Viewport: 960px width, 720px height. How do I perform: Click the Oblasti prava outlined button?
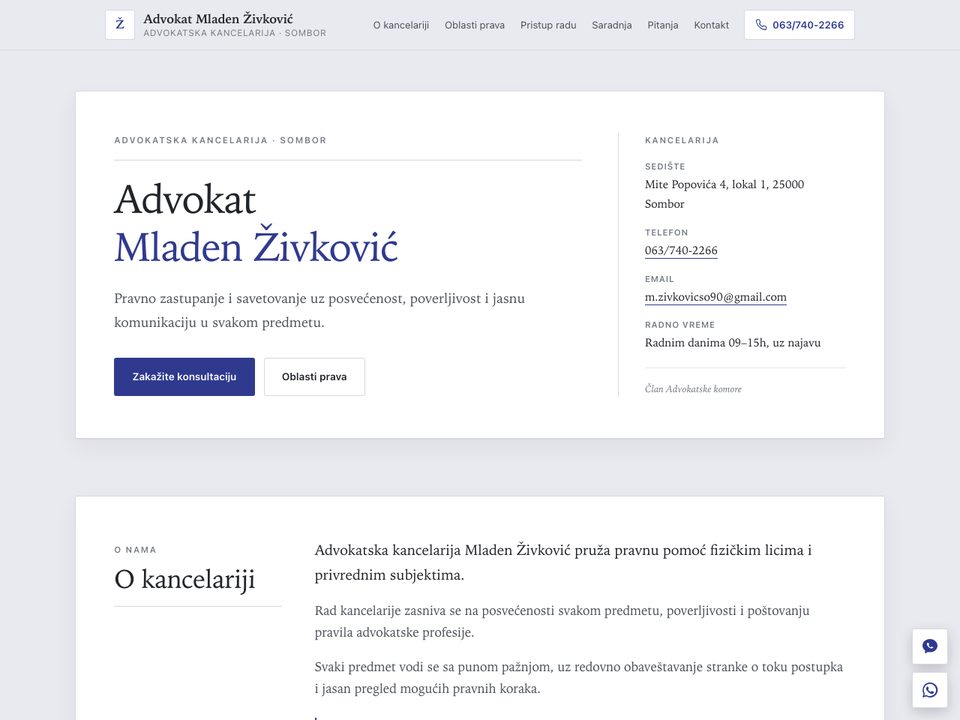tap(314, 377)
